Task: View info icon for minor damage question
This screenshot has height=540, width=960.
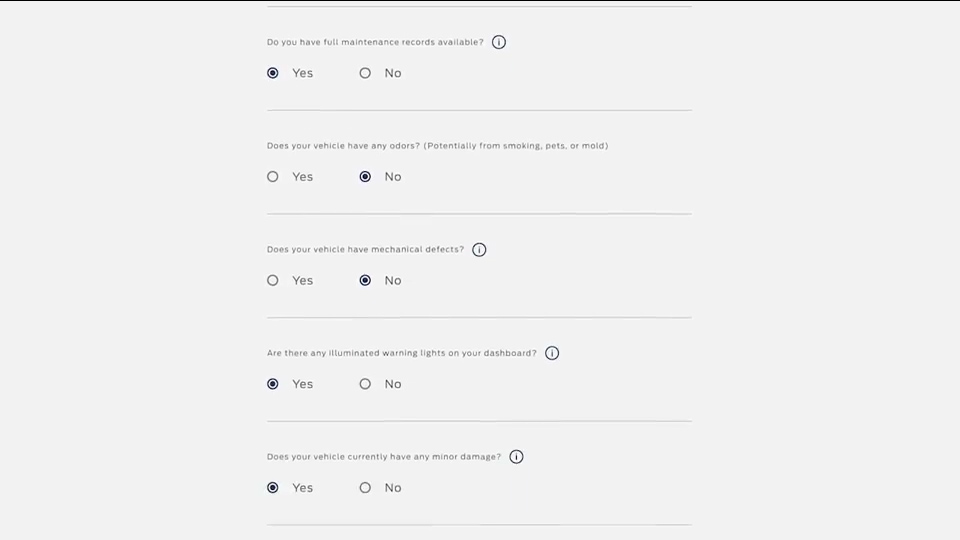Action: (517, 457)
